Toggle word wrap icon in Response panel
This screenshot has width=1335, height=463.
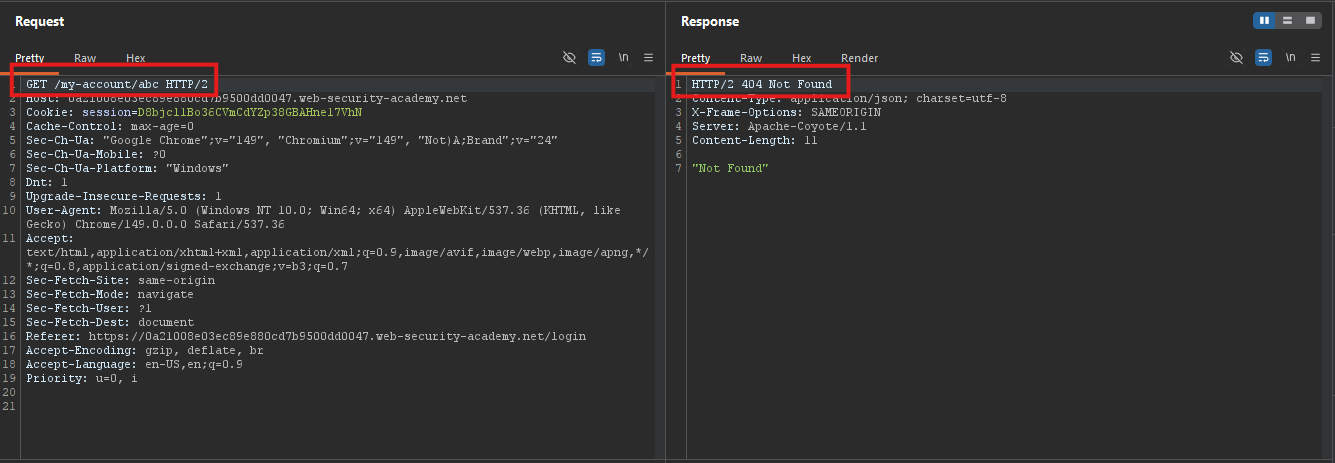pos(1263,58)
